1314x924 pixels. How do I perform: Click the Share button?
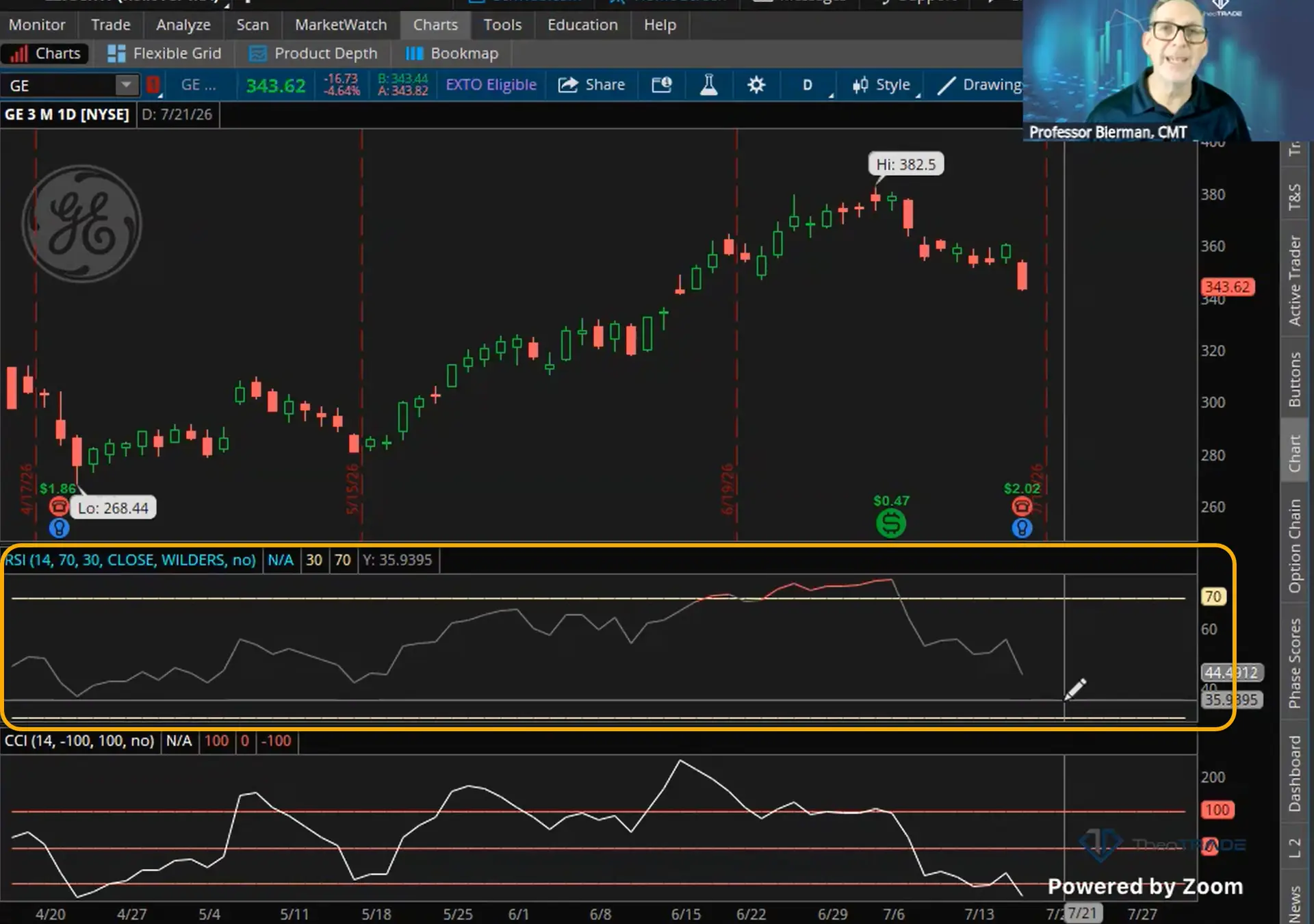[x=592, y=85]
